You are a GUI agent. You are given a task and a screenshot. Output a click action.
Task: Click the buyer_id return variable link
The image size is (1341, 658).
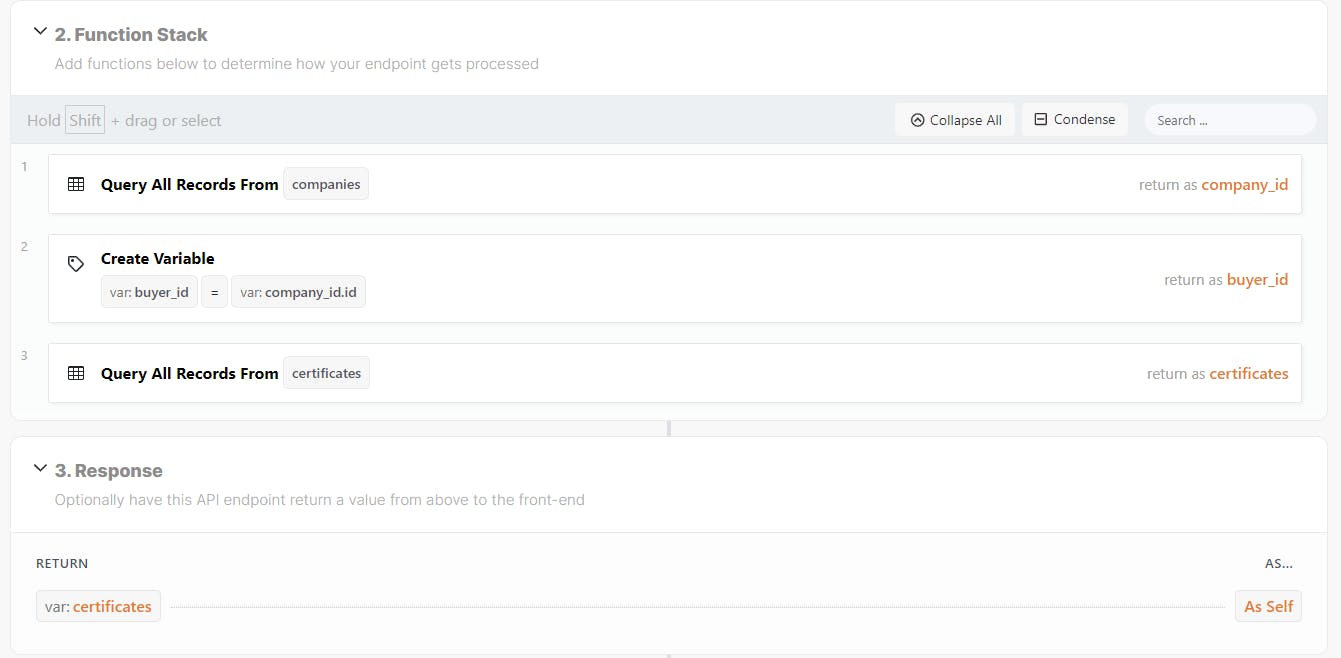(1257, 280)
